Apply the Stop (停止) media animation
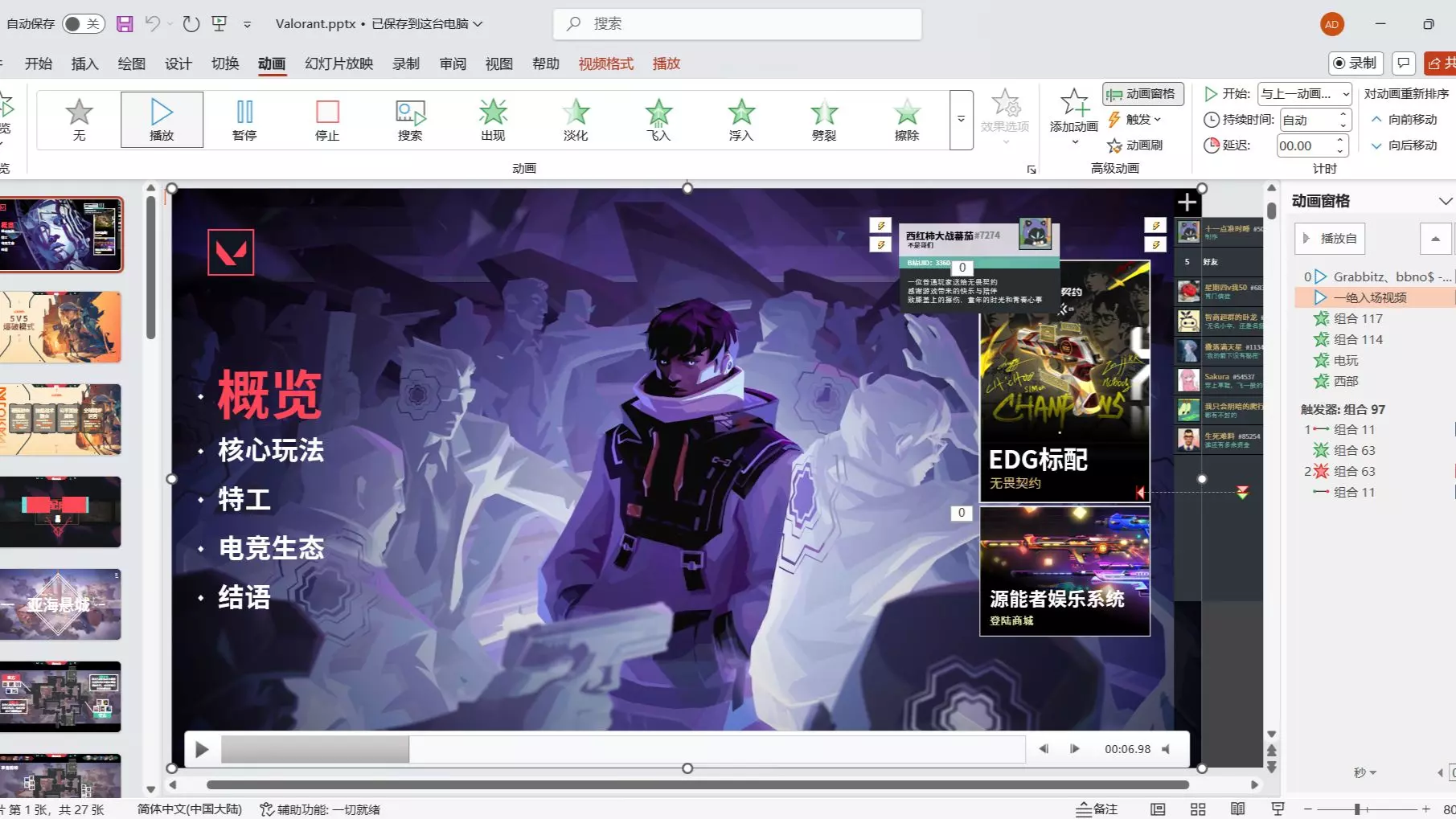Viewport: 1456px width, 819px height. (327, 120)
